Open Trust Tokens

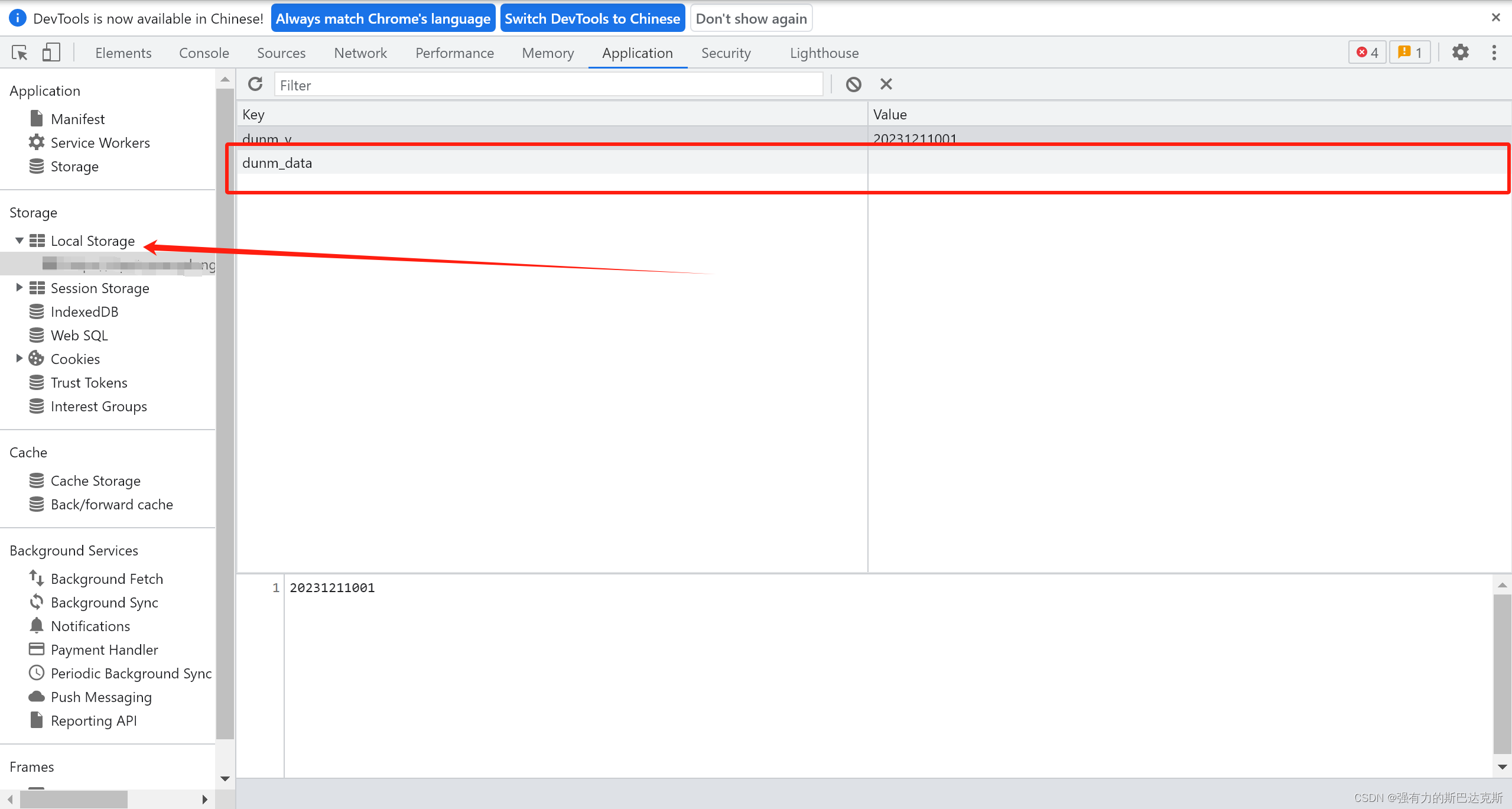(89, 382)
